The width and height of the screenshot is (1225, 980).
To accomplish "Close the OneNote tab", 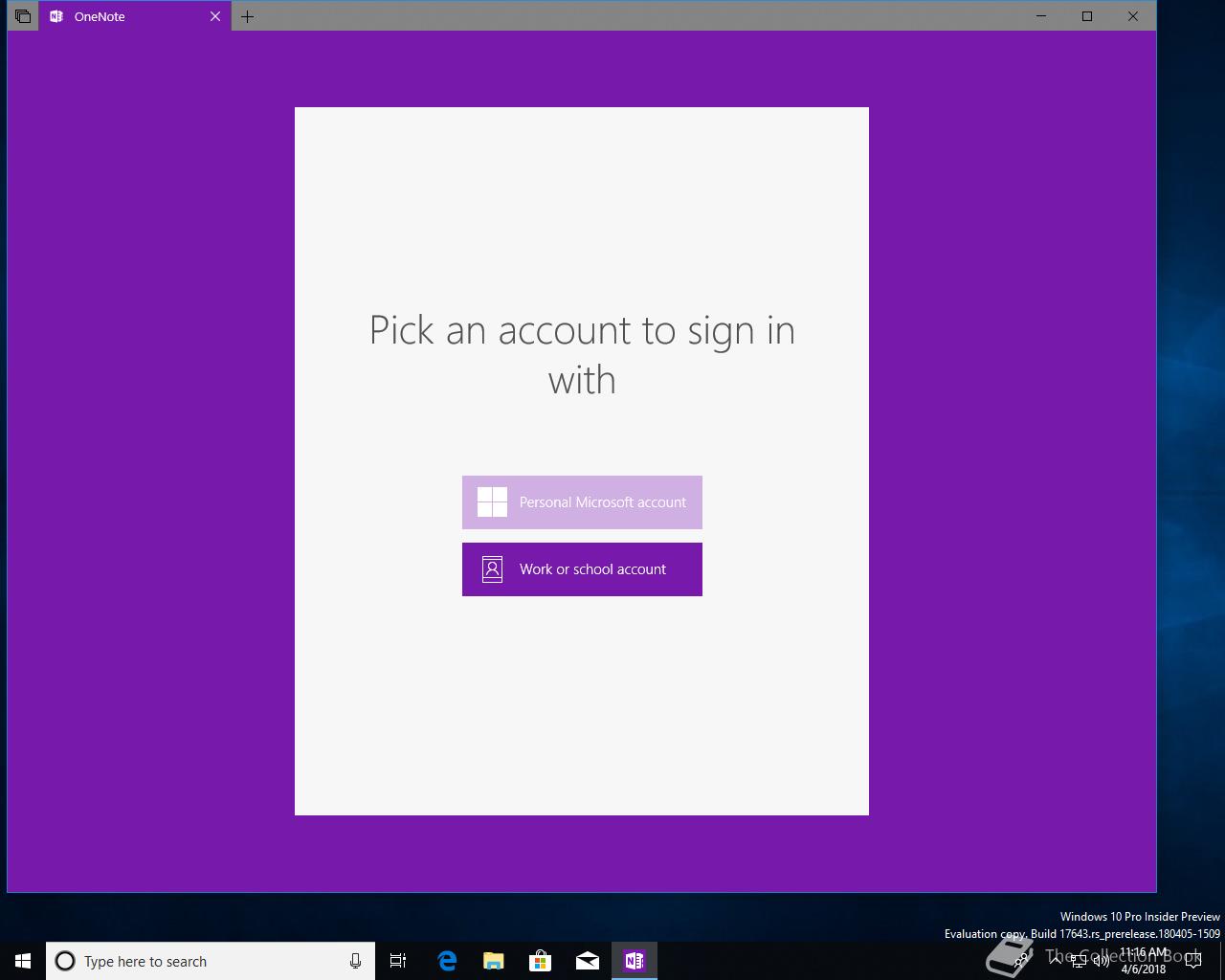I will coord(215,16).
